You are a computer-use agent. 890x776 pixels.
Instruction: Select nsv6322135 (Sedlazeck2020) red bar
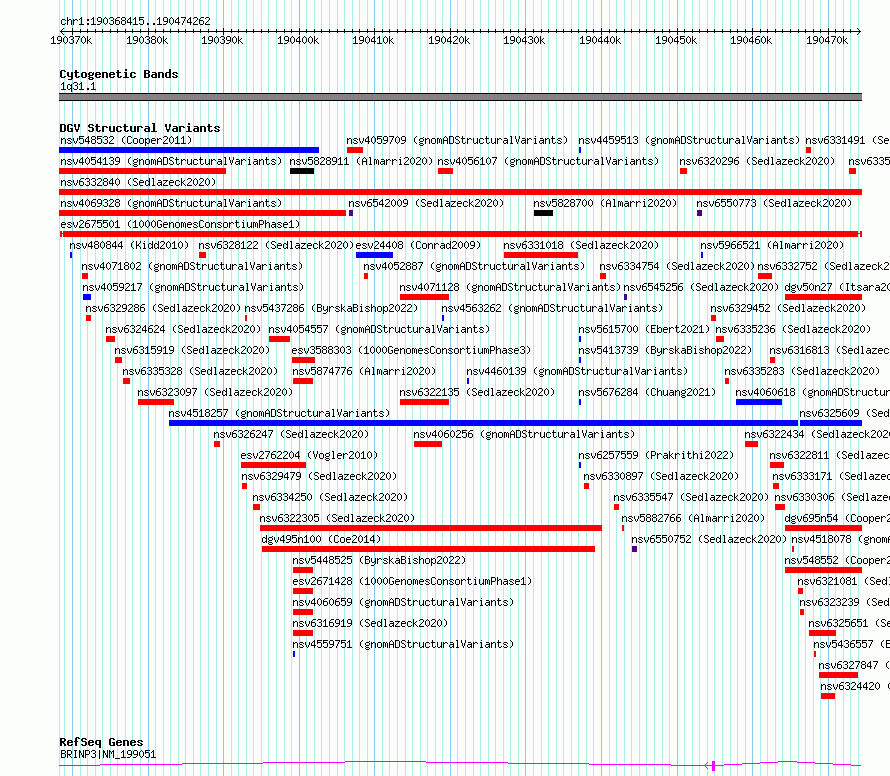pos(425,402)
